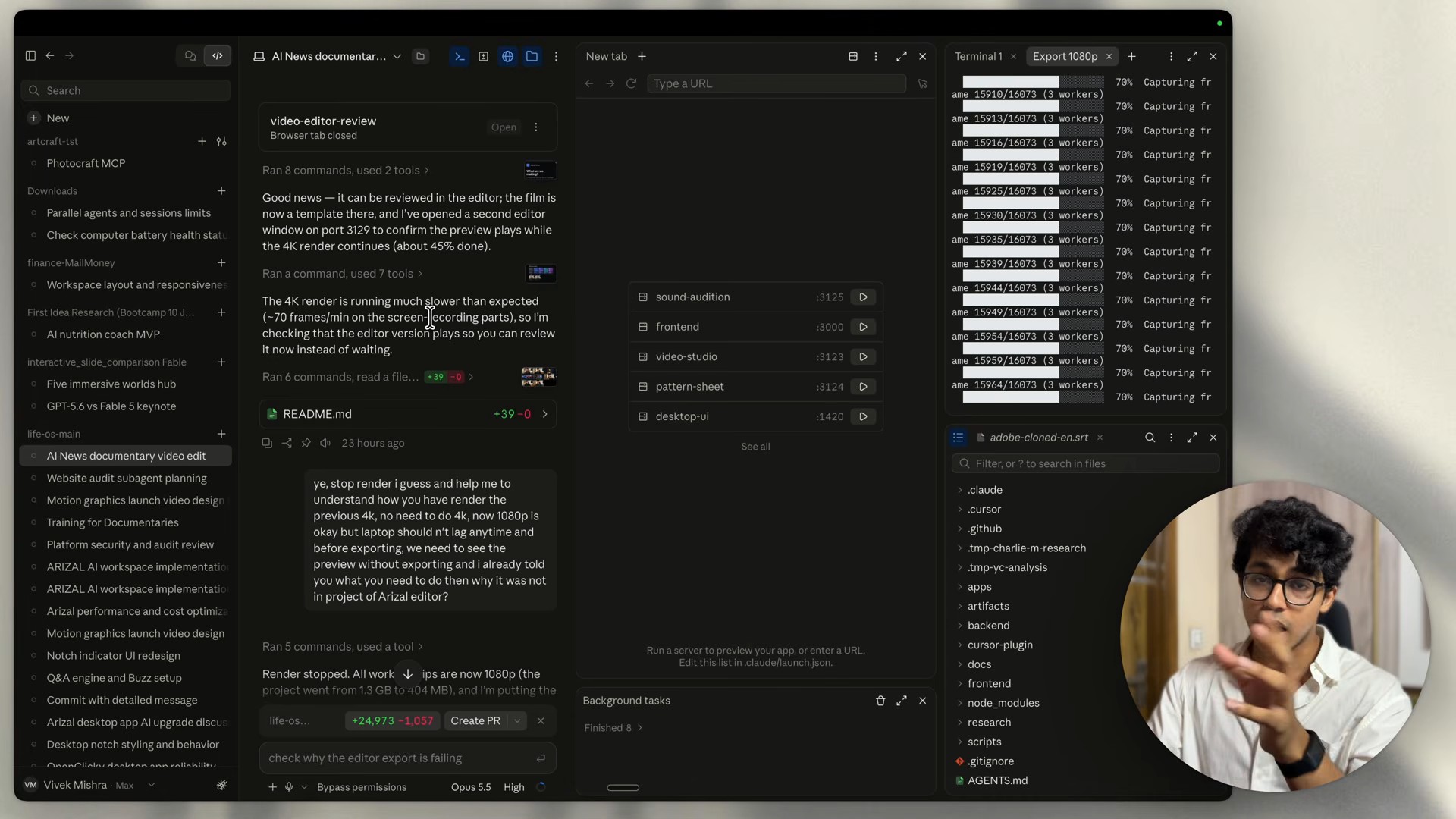Click microphone icon in prompt bar
The width and height of the screenshot is (1456, 819).
coord(289,787)
